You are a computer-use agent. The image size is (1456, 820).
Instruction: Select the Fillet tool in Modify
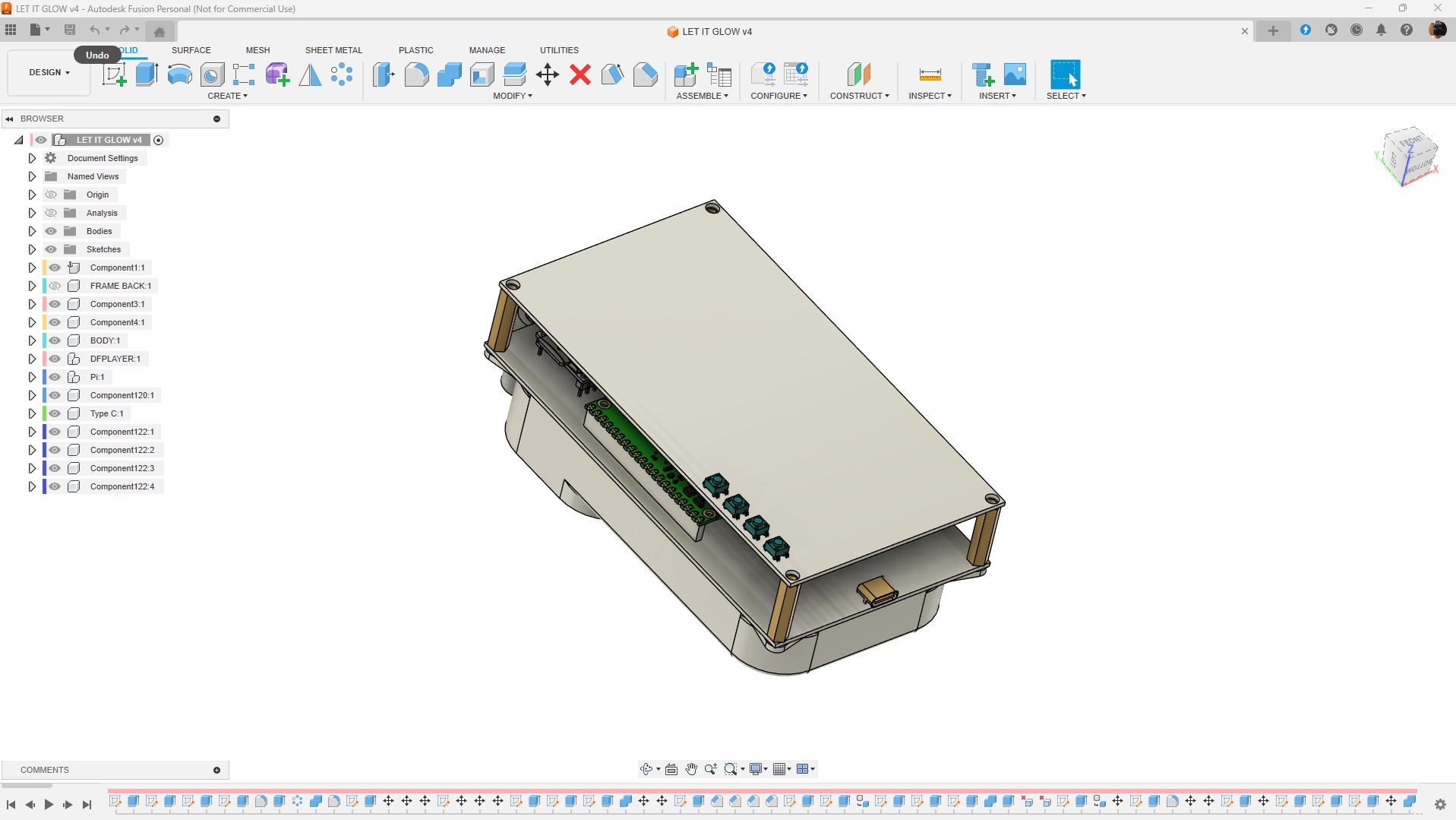[416, 74]
